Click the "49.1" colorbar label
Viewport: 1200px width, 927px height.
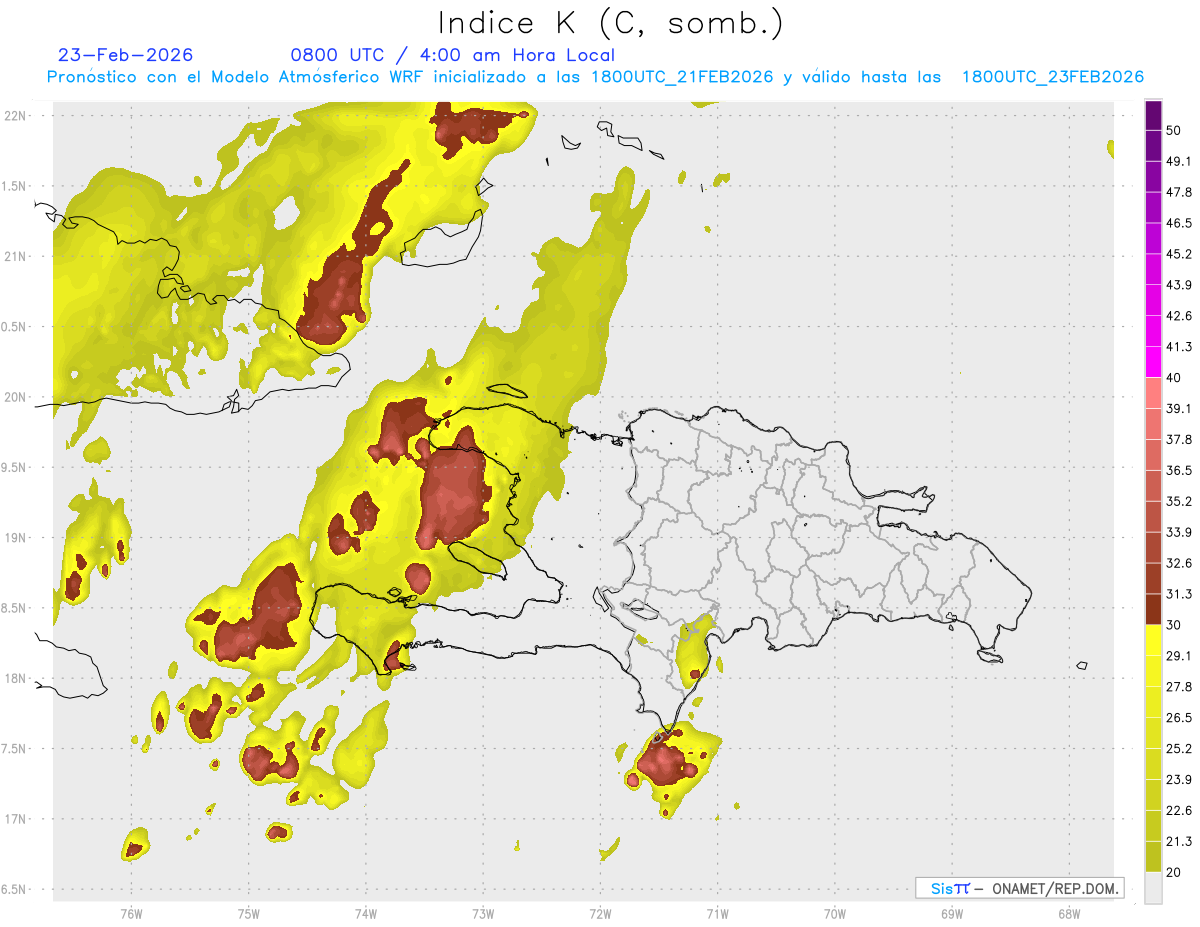1179,161
